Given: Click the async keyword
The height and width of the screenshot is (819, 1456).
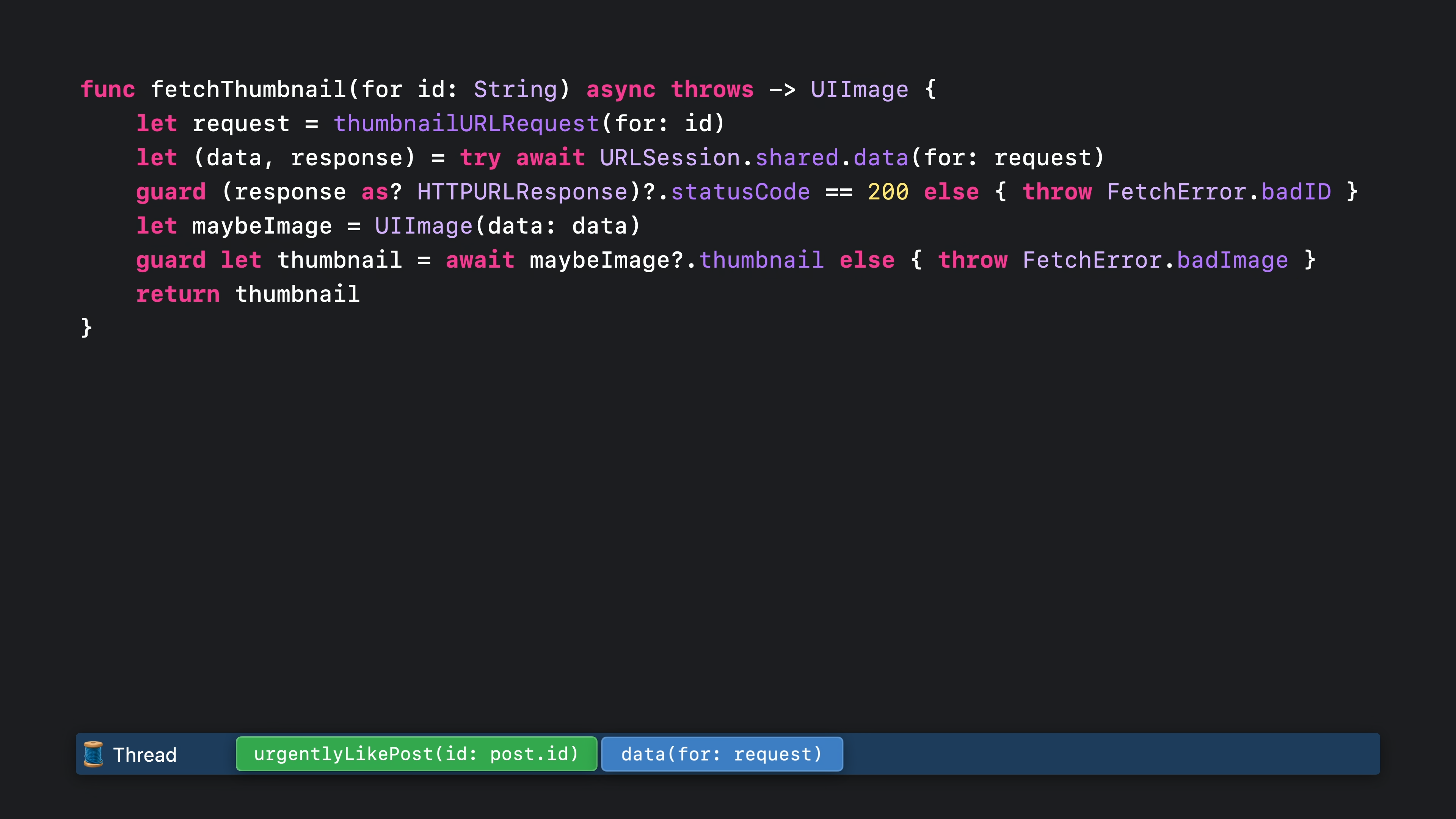Looking at the screenshot, I should 621,89.
